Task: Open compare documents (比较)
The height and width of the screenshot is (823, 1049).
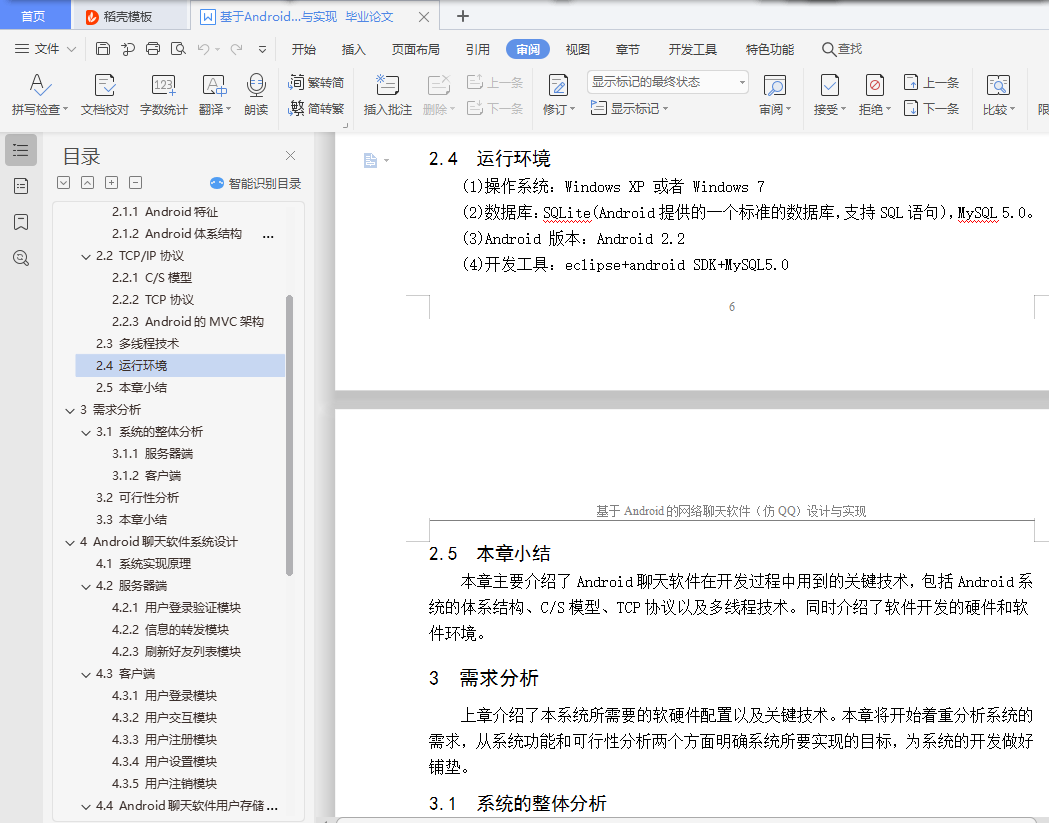Action: pyautogui.click(x=999, y=94)
